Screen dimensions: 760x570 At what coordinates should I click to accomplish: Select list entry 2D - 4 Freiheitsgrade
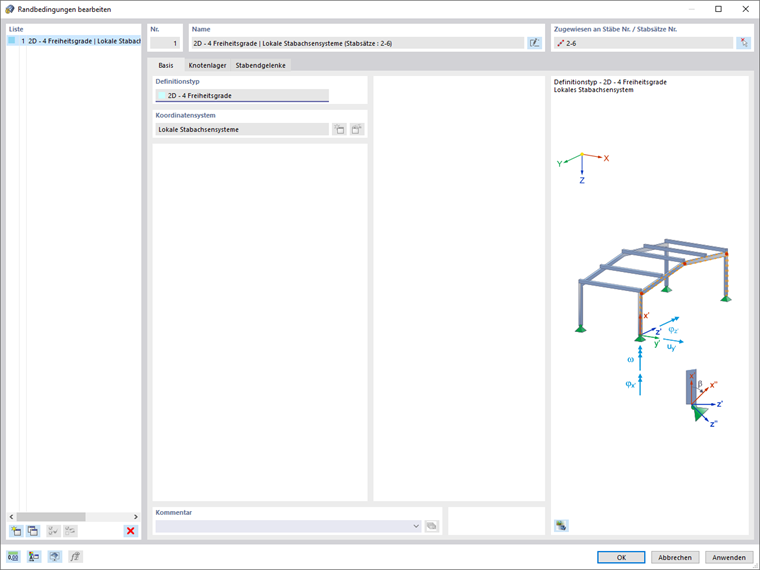tap(74, 41)
